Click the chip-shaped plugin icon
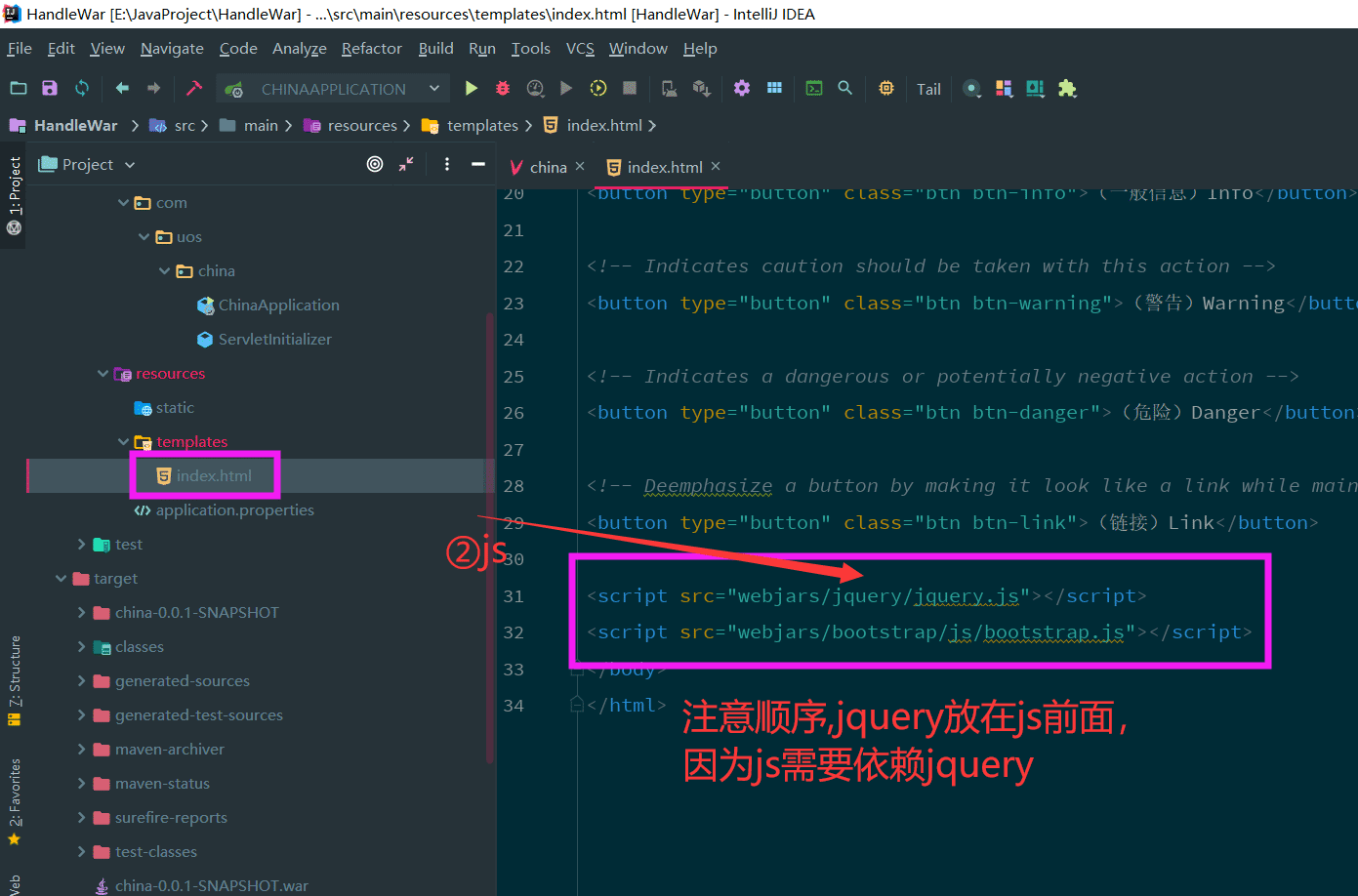The width and height of the screenshot is (1358, 896). [x=886, y=88]
